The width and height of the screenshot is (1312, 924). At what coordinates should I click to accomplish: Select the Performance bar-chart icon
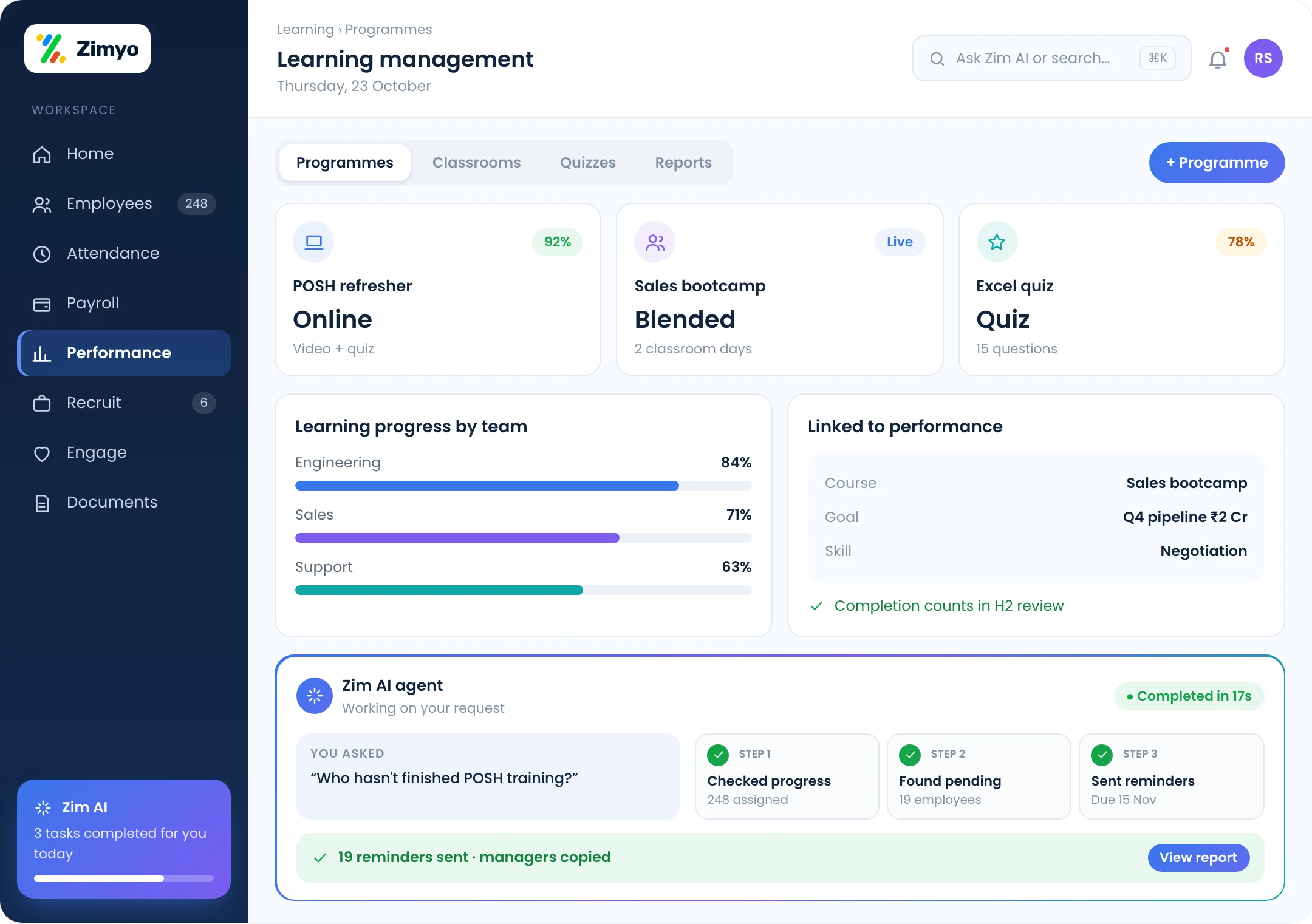click(42, 353)
